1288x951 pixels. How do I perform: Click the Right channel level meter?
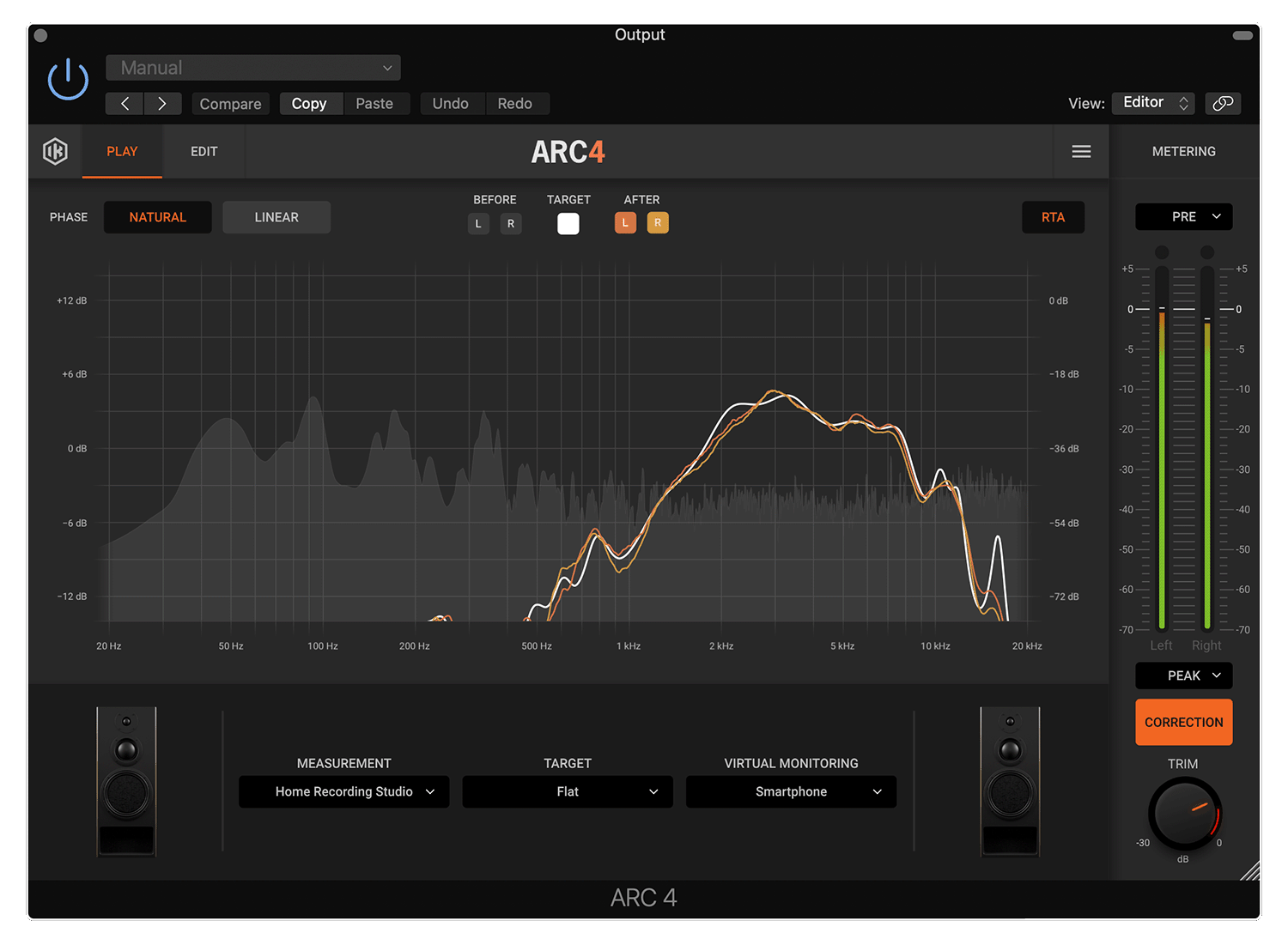(x=1207, y=448)
